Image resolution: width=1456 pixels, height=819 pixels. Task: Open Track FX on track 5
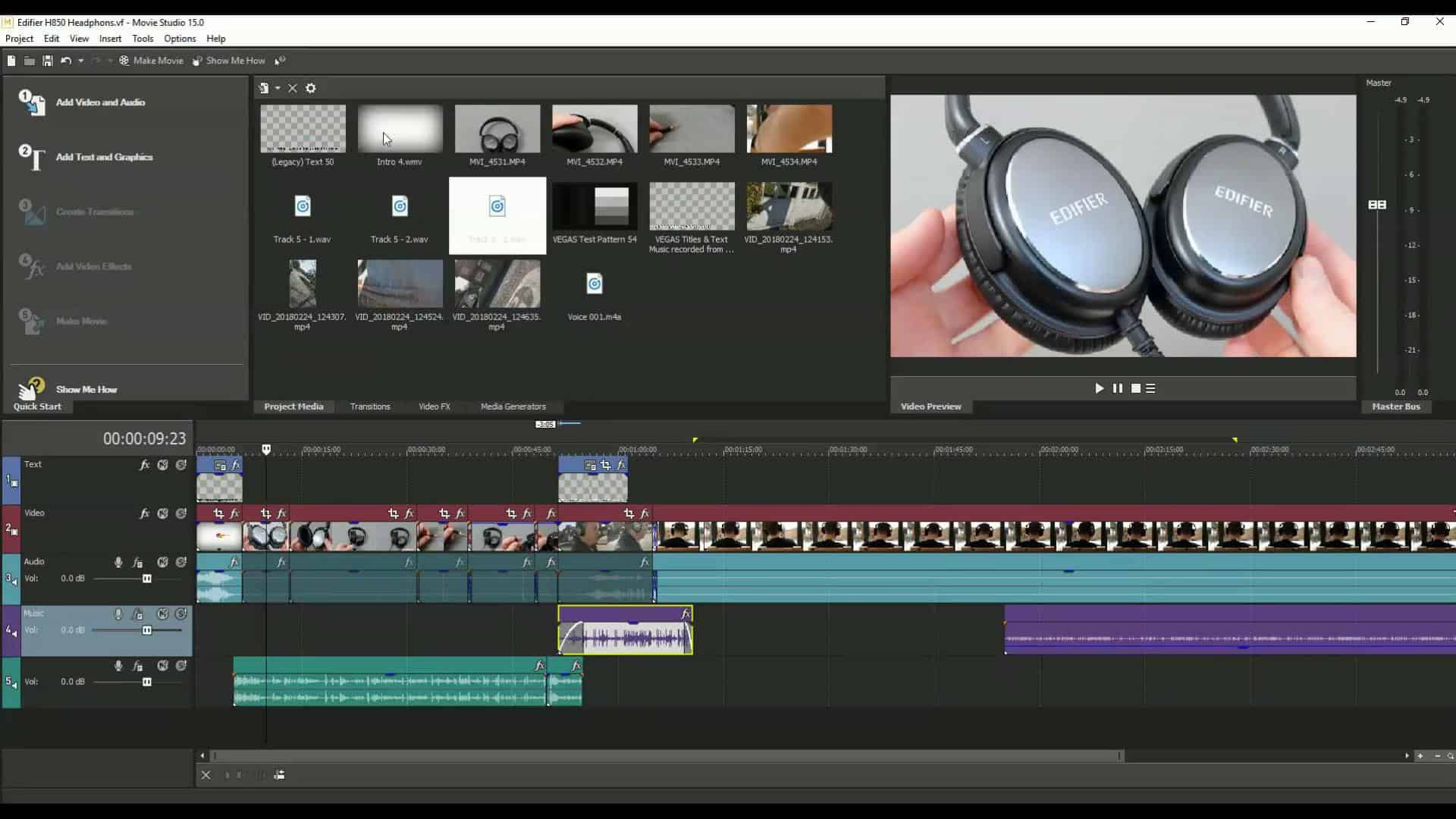pyautogui.click(x=137, y=666)
